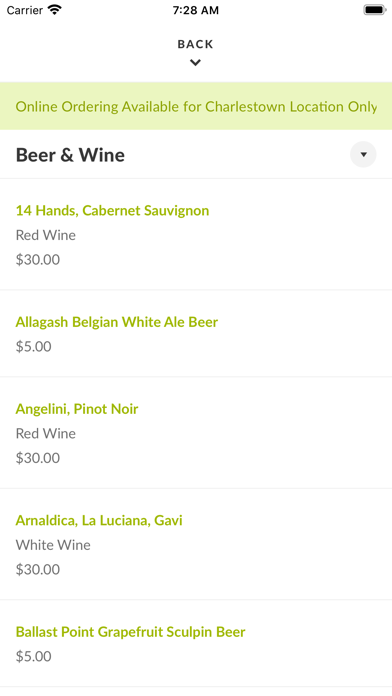Tap the White Wine label under Arnaldica

click(x=53, y=545)
